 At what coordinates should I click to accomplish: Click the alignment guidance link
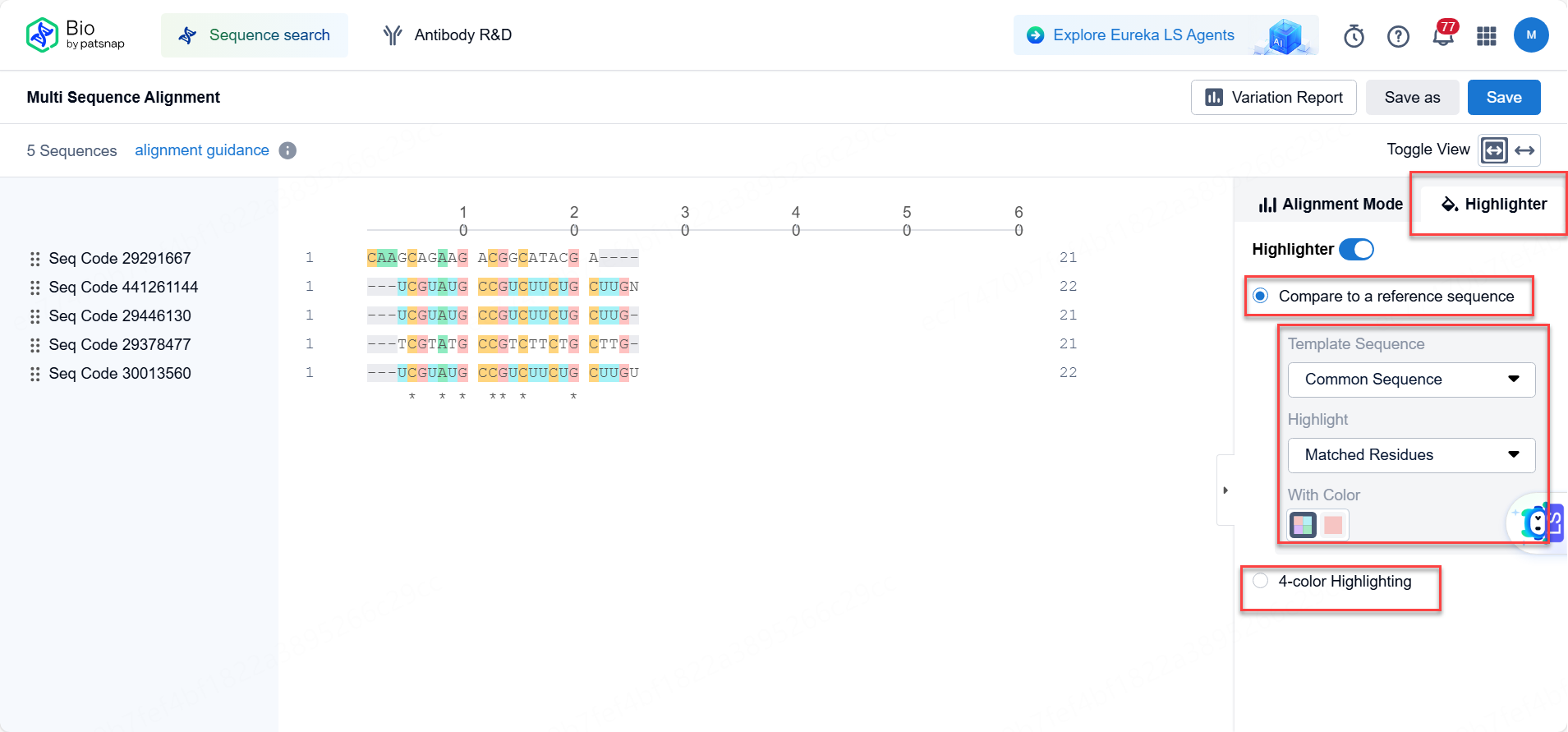pos(202,150)
